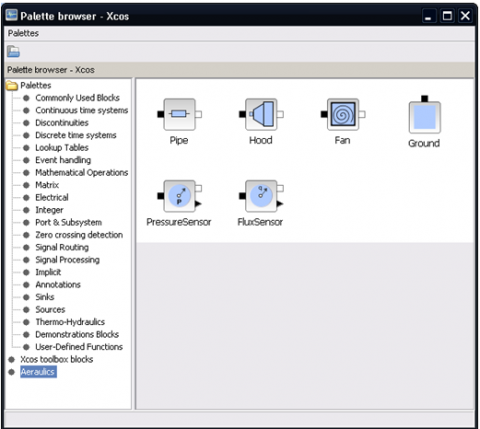This screenshot has height=429, width=480.
Task: Open User-Defined Functions palette
Action: tap(79, 347)
